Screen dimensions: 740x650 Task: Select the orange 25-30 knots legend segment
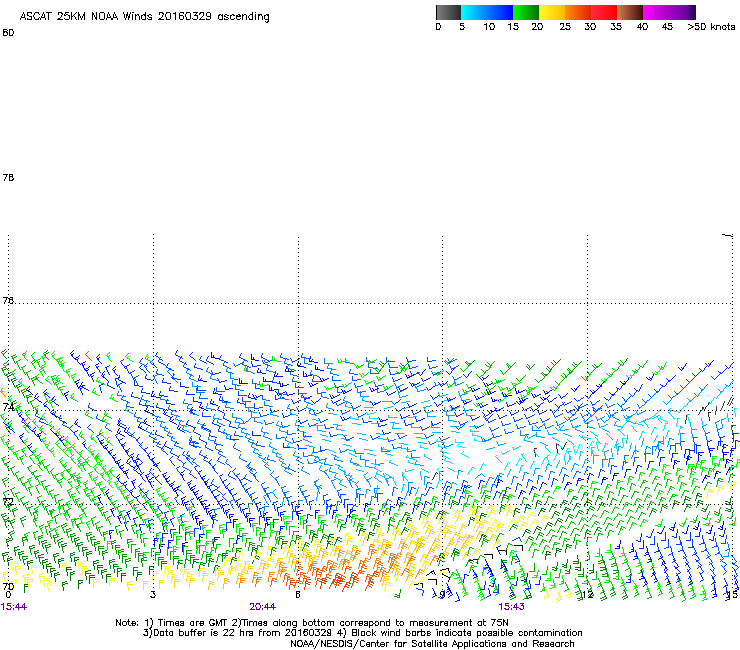pos(578,12)
